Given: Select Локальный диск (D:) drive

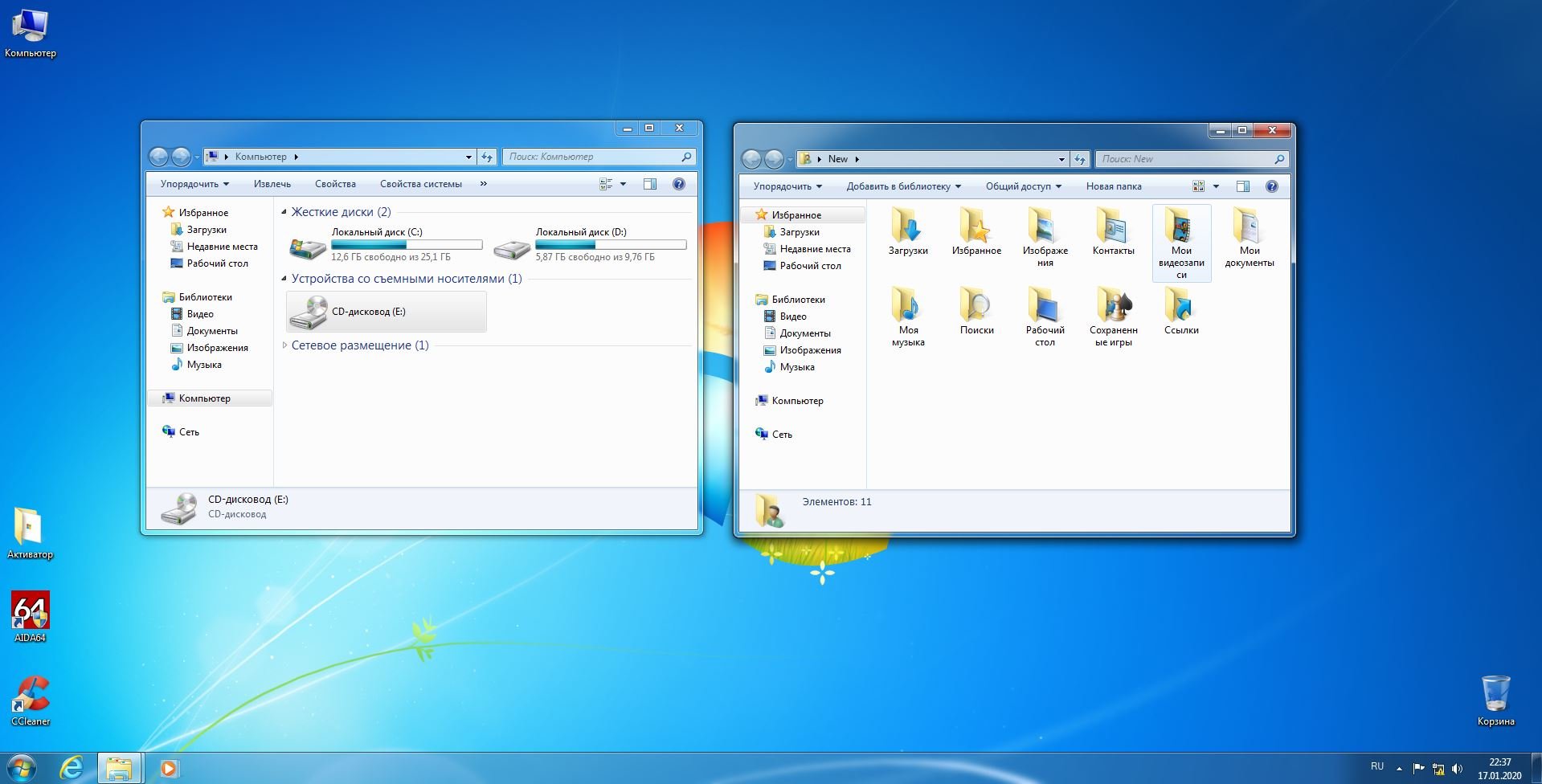Looking at the screenshot, I should (x=590, y=244).
